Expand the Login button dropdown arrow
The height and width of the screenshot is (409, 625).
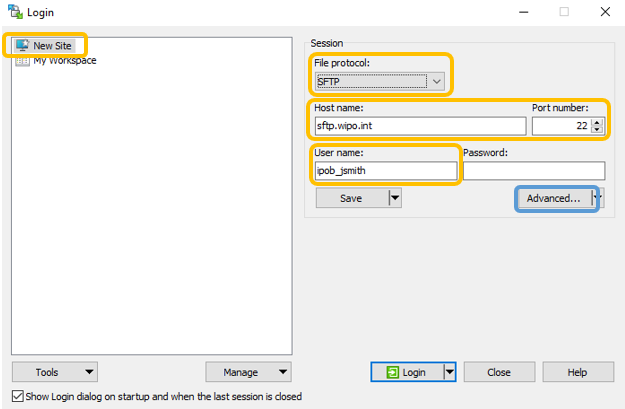pos(449,372)
